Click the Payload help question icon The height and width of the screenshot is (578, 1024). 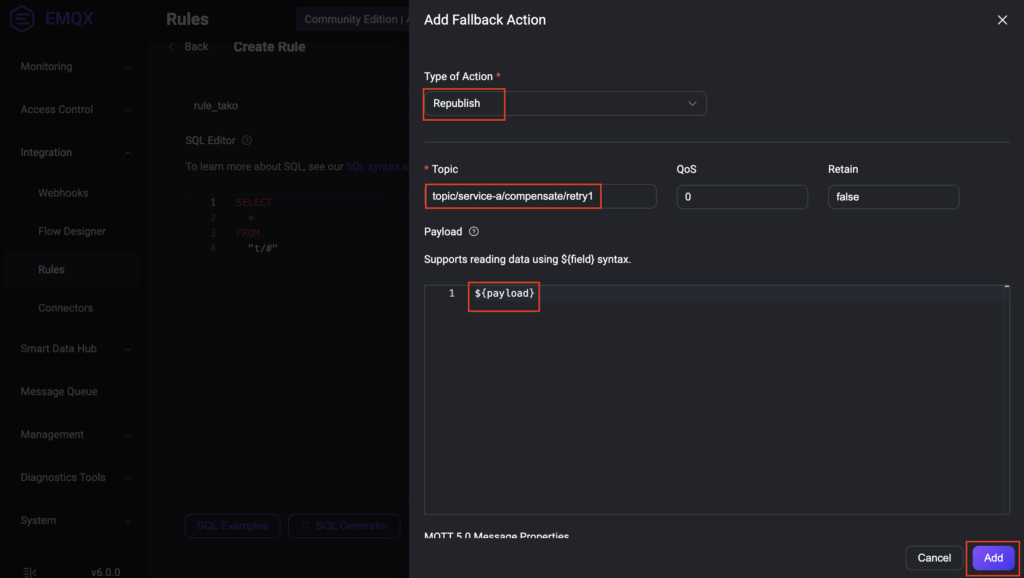pyautogui.click(x=474, y=232)
